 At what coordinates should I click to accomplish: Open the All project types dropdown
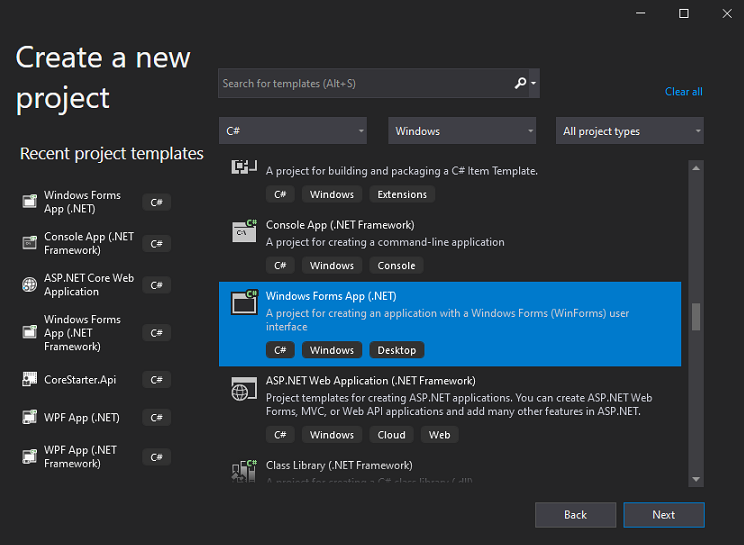630,131
